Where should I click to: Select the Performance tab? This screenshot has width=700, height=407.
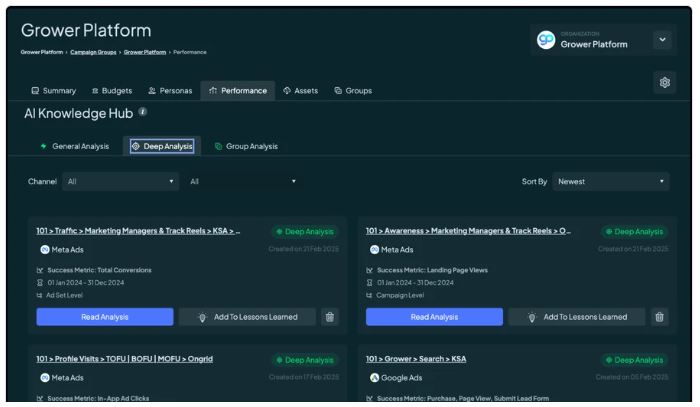(x=238, y=91)
